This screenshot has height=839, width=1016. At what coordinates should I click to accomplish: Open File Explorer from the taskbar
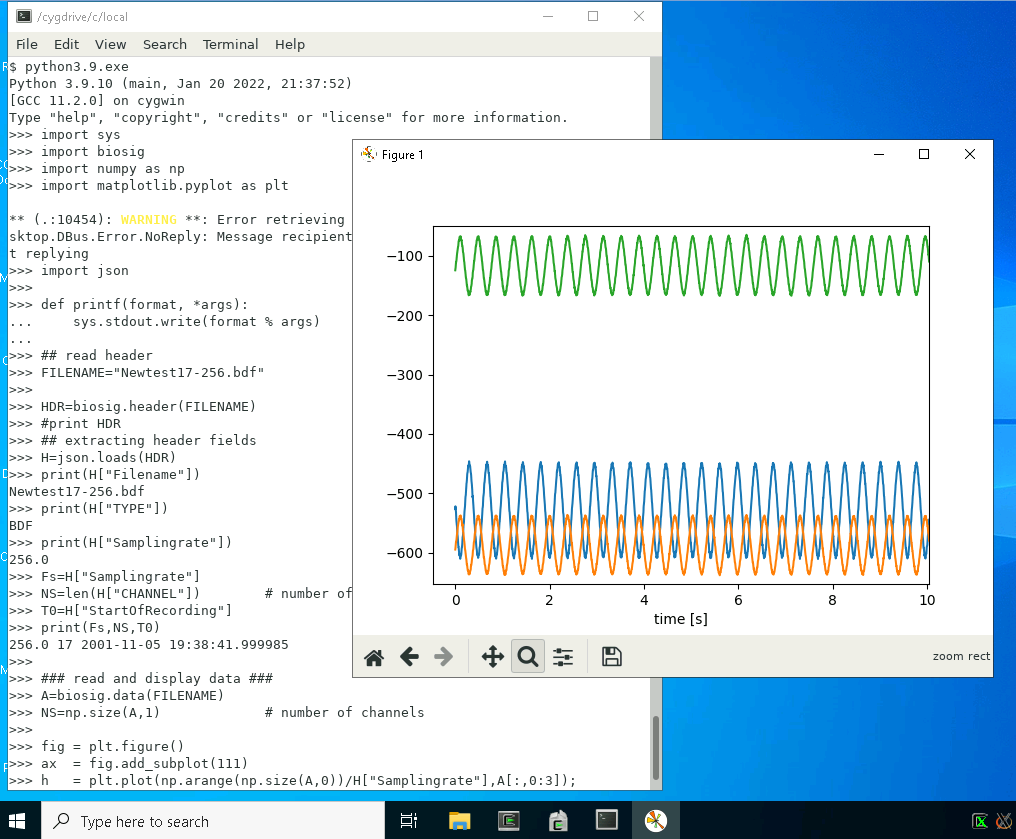(459, 821)
